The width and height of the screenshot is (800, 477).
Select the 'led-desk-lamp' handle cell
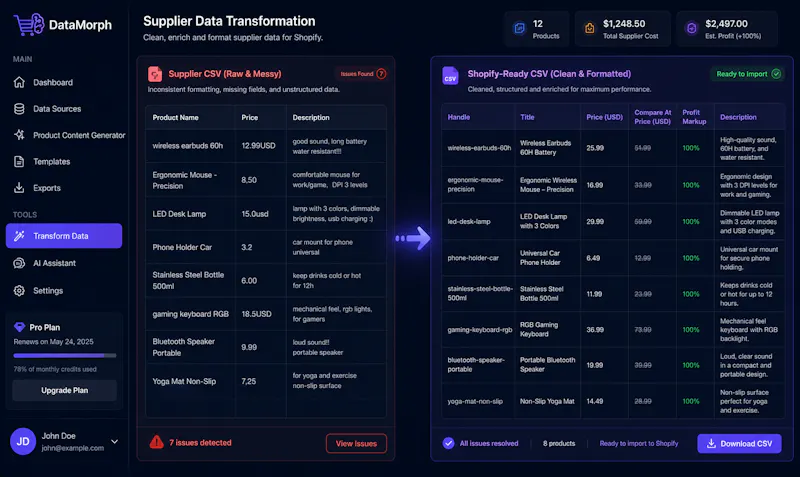[x=469, y=221]
